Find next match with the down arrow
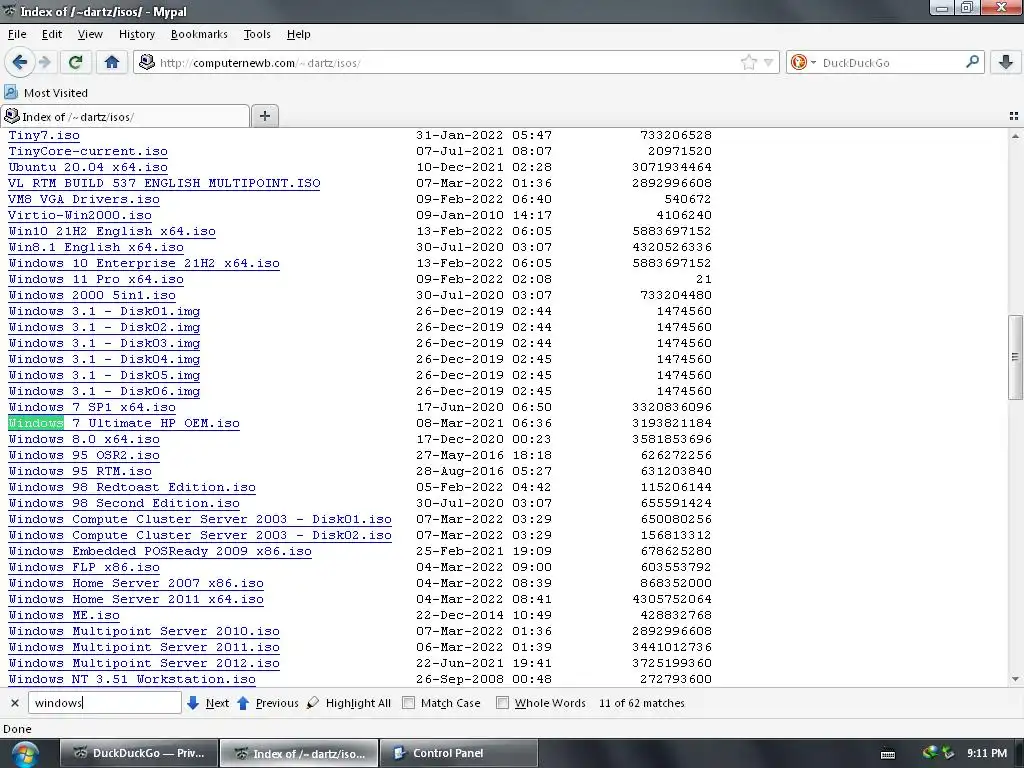Viewport: 1024px width, 768px height. [x=193, y=703]
